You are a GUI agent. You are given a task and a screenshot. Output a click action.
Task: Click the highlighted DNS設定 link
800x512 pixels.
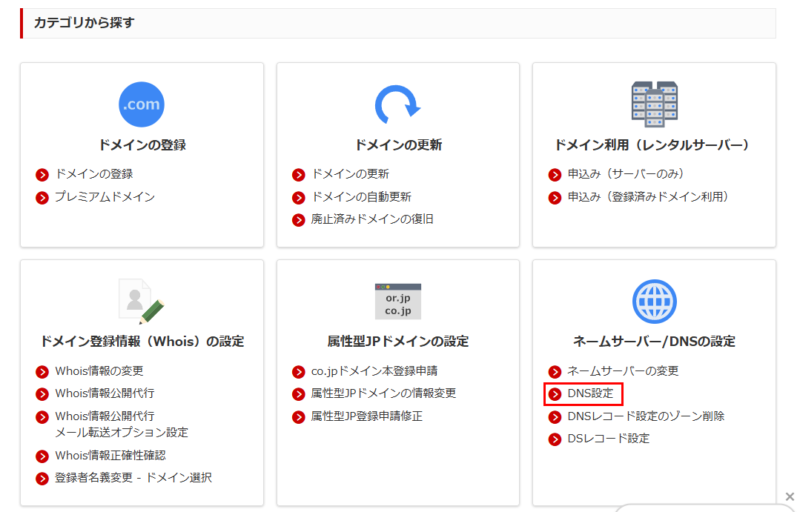pos(590,394)
